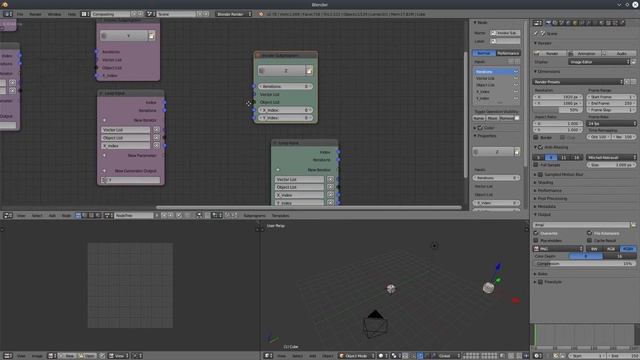Remove render preset with minus icon

[633, 82]
